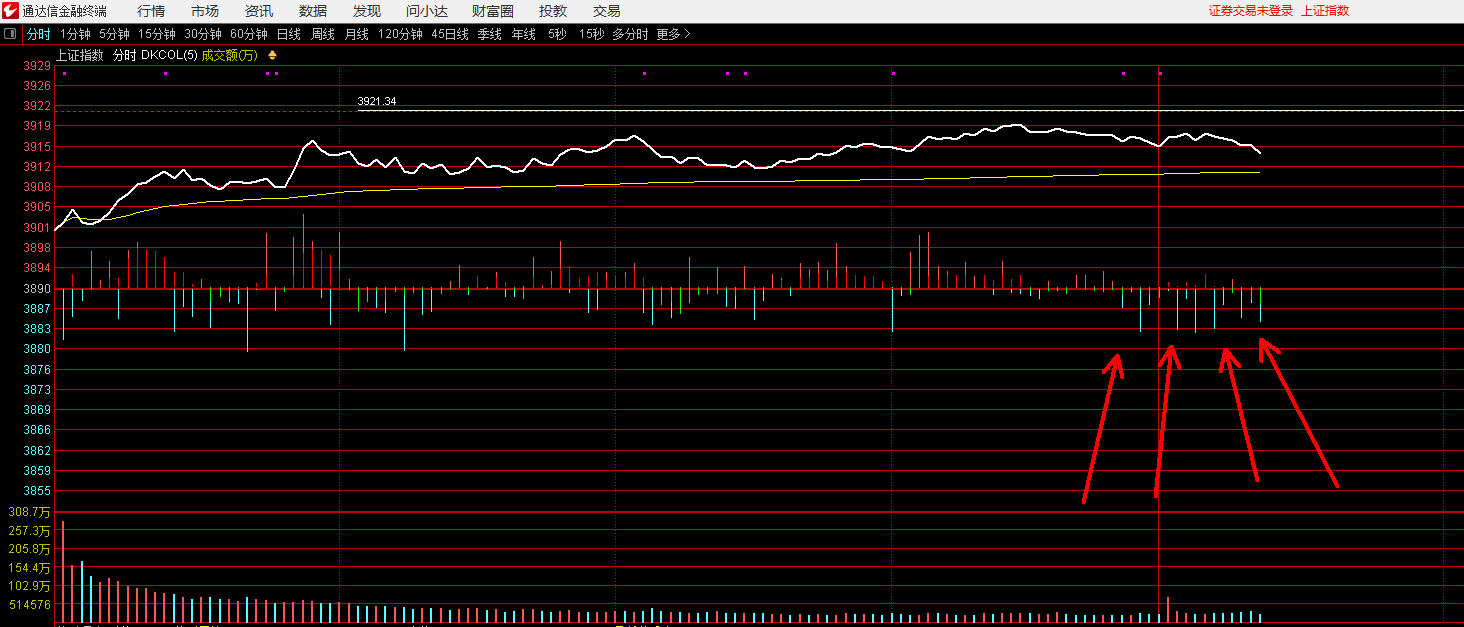This screenshot has width=1464, height=627.
Task: Switch to the 月线 monthly chart
Action: tap(357, 34)
